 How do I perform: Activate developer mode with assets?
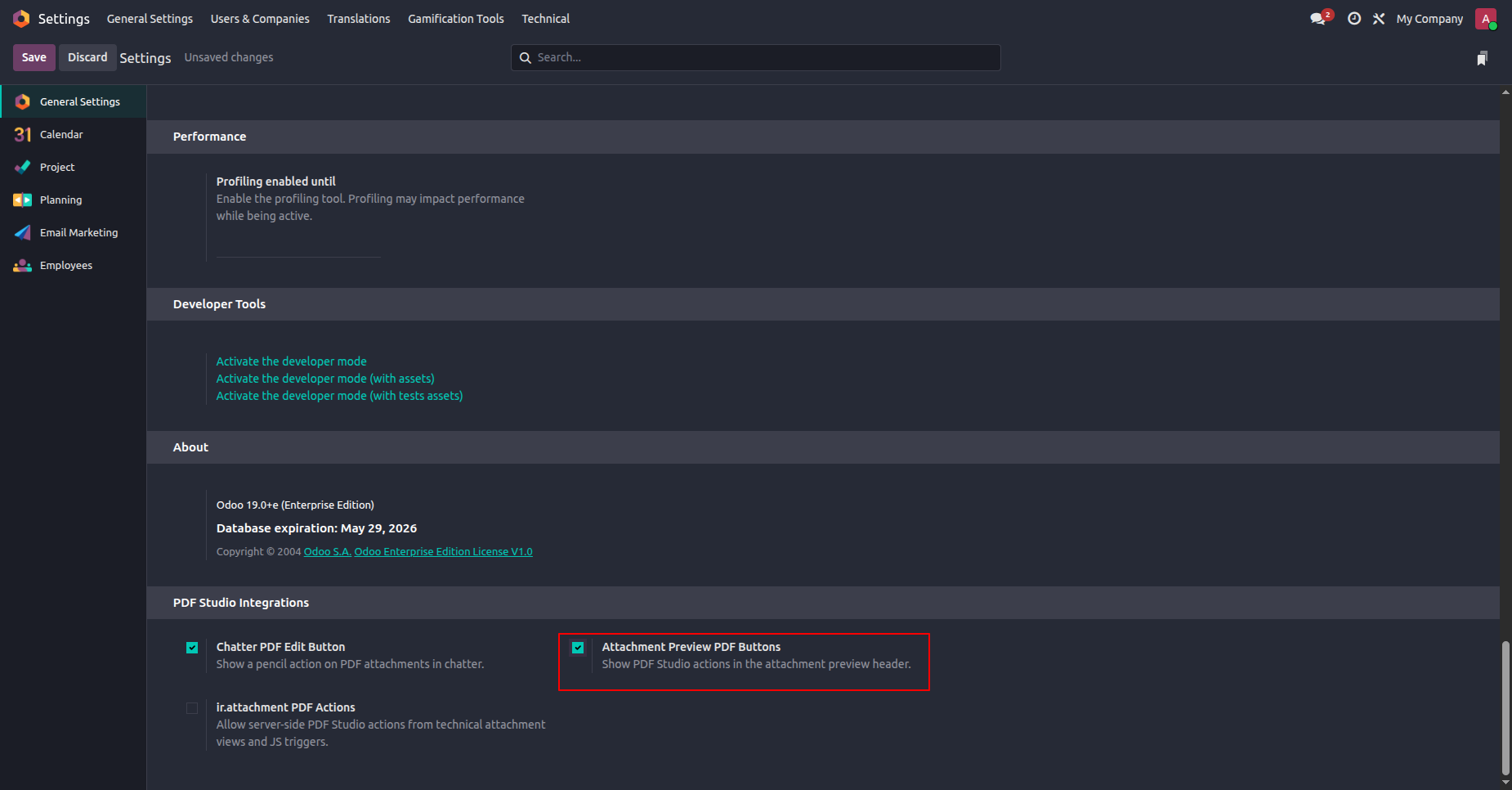325,379
